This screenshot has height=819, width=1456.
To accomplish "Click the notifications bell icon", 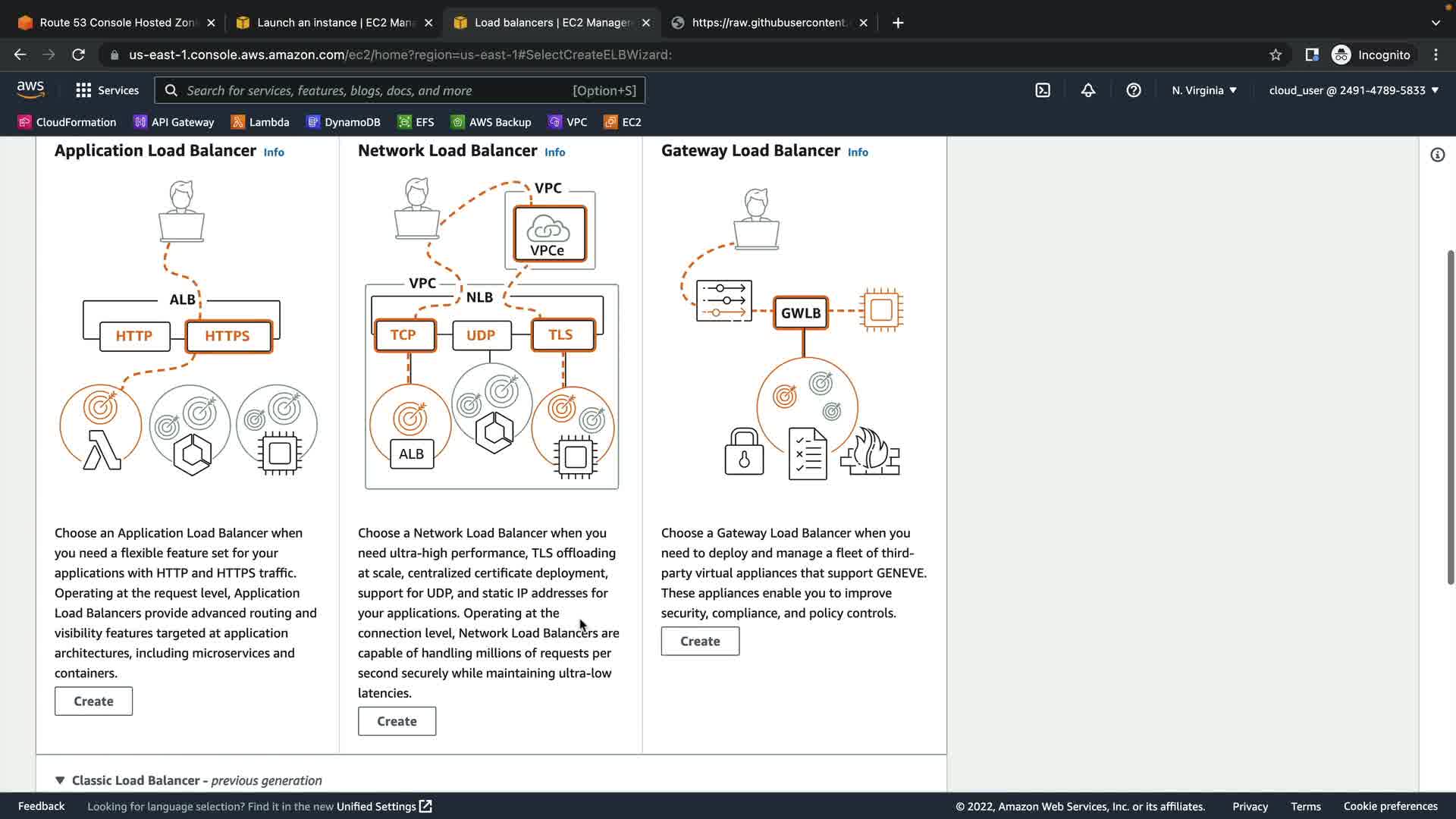I will coord(1088,90).
